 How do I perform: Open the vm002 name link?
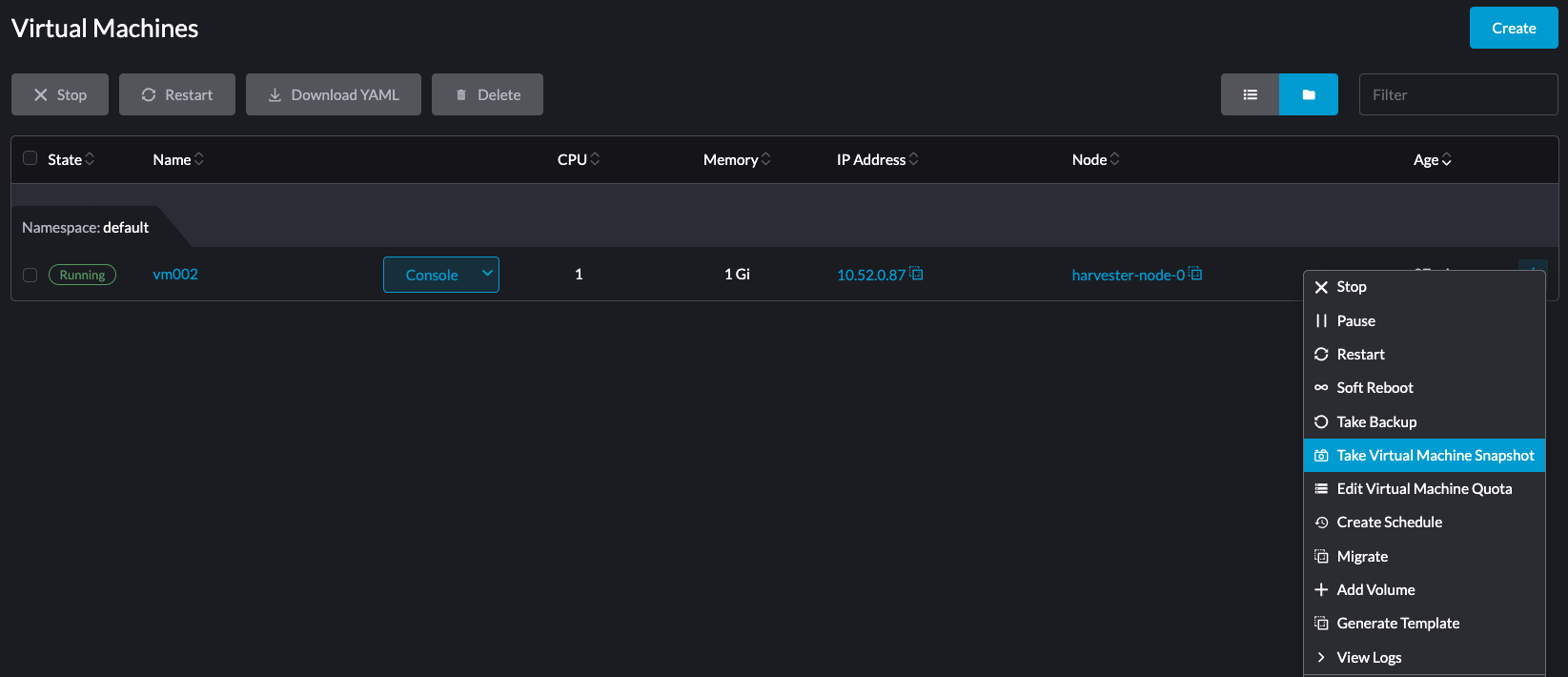click(x=175, y=275)
